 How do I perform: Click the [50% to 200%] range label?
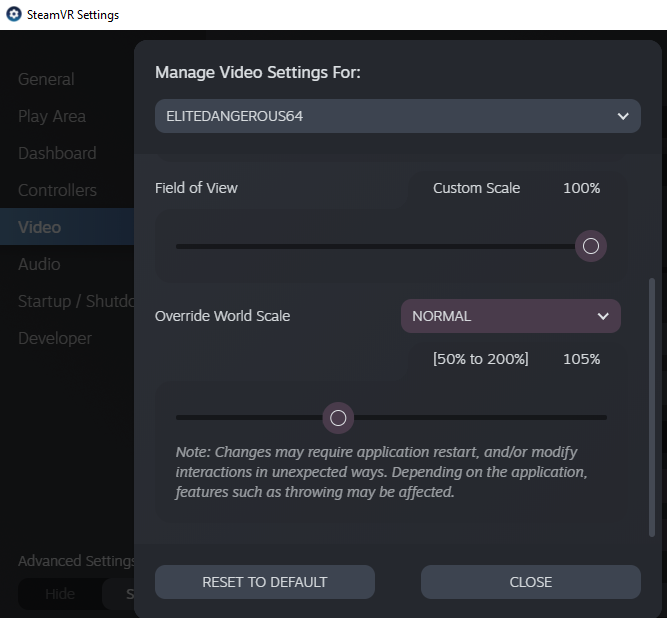[481, 359]
